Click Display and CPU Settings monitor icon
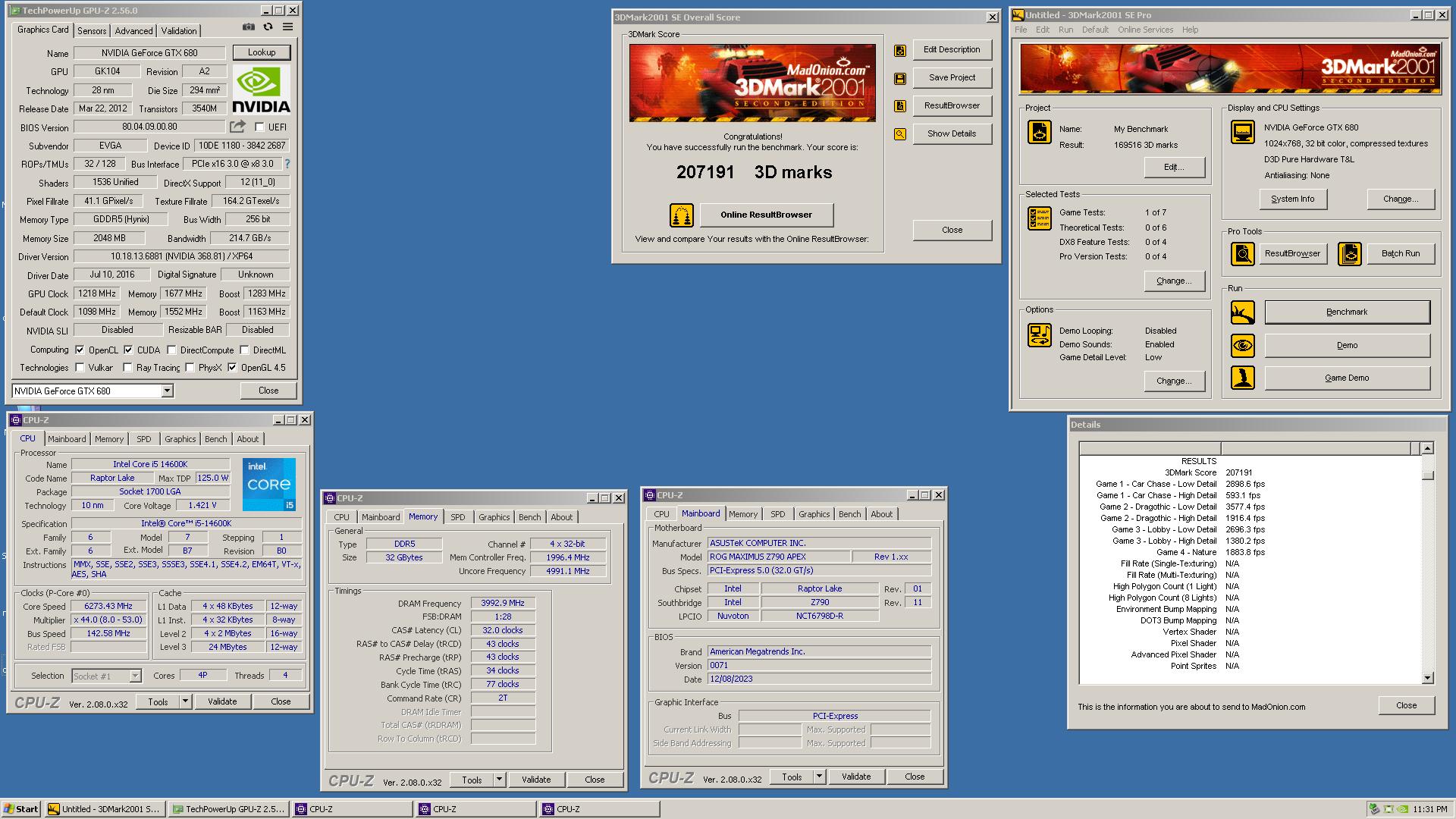Screen dimensions: 1456x819 pyautogui.click(x=1243, y=132)
